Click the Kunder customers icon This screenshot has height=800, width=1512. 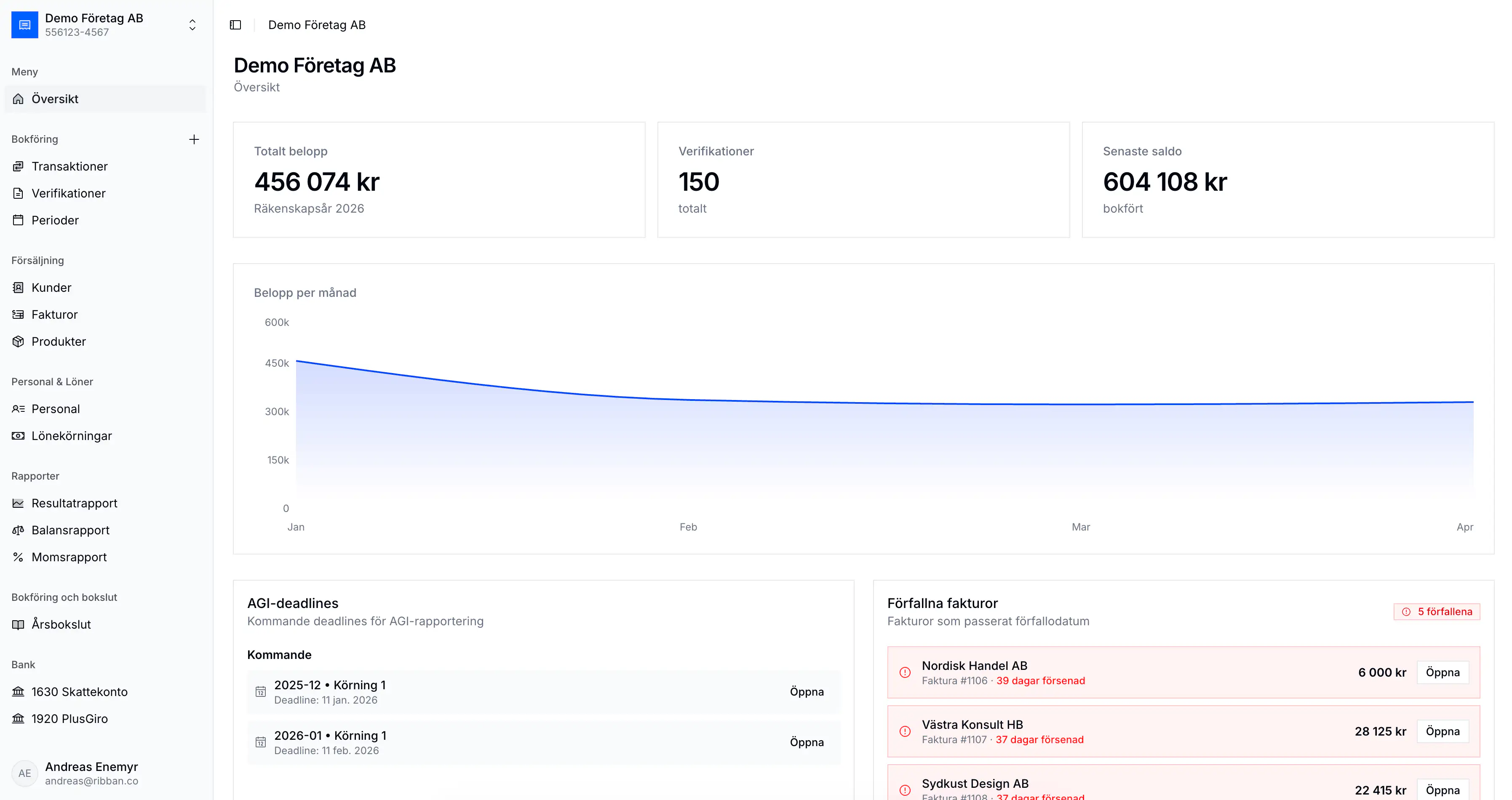pyautogui.click(x=18, y=287)
